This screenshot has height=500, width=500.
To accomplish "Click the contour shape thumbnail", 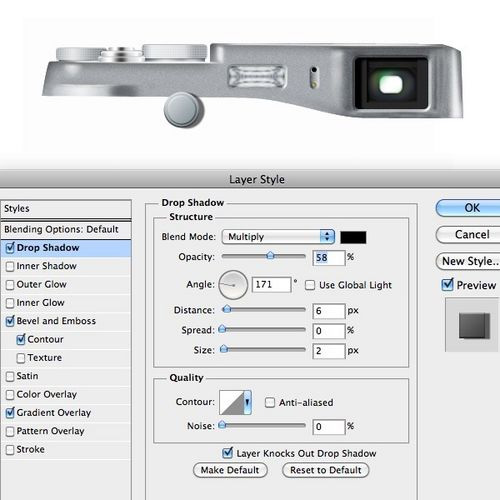I will [232, 402].
